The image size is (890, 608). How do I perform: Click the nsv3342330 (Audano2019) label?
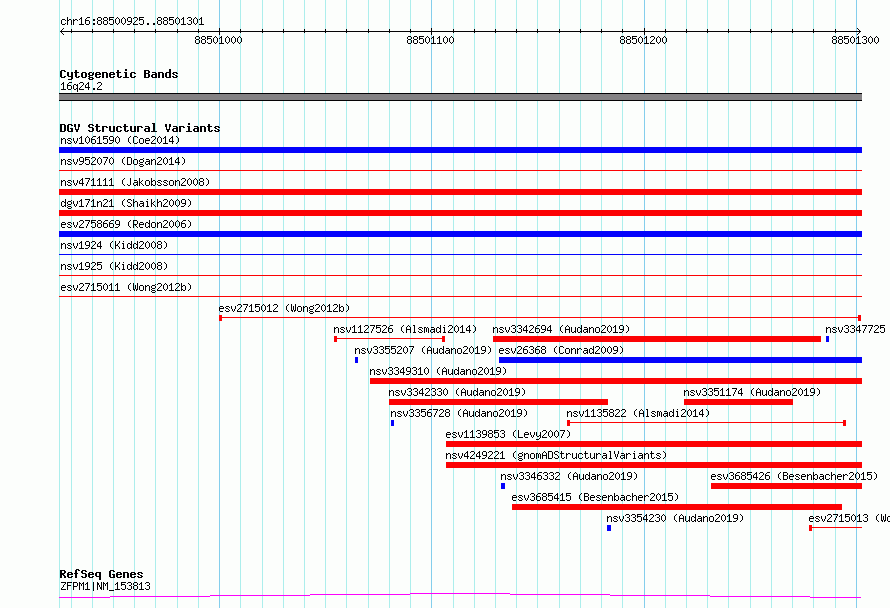[x=457, y=392]
